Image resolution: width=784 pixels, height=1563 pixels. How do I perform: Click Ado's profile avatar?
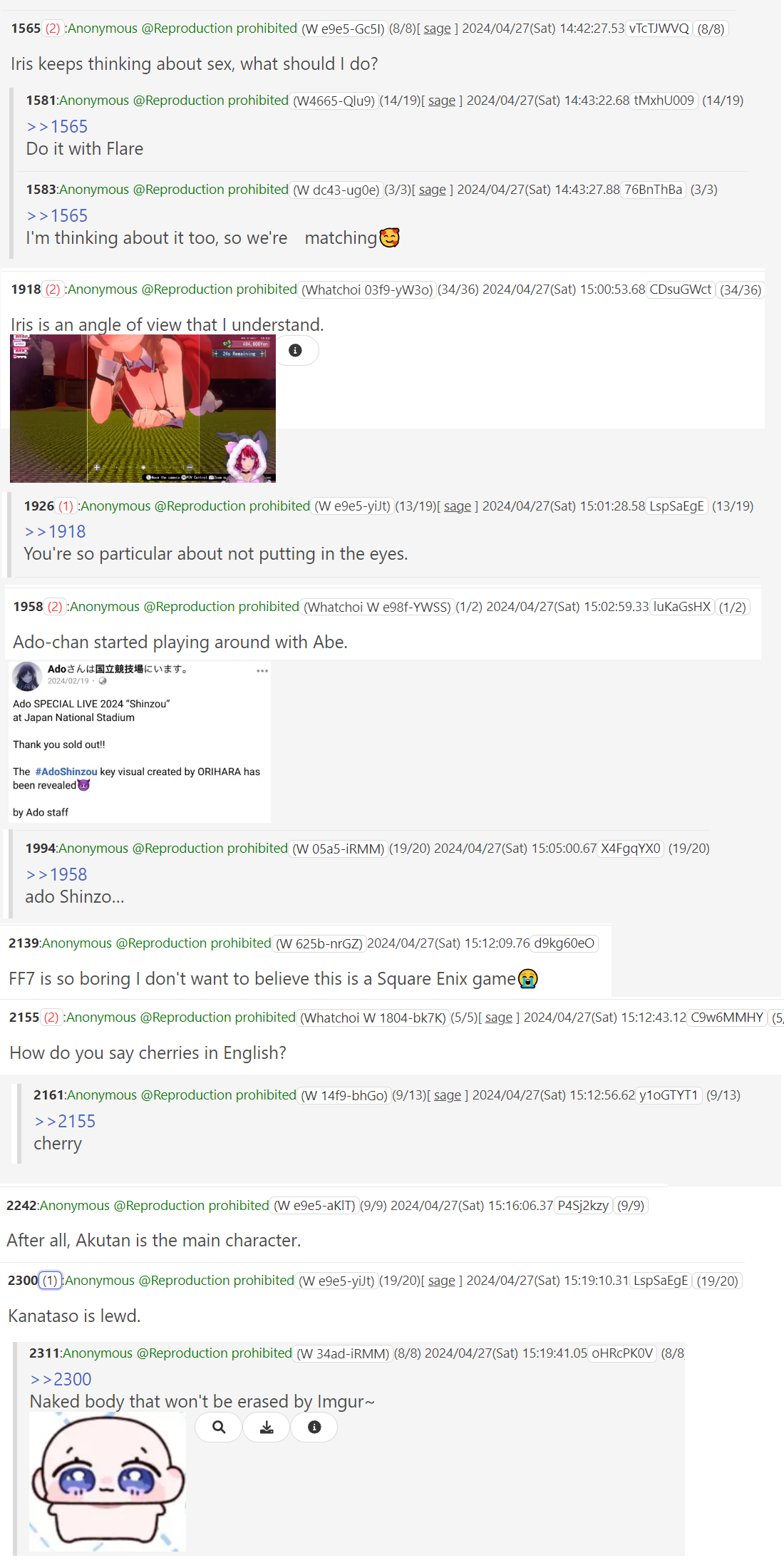coord(28,676)
